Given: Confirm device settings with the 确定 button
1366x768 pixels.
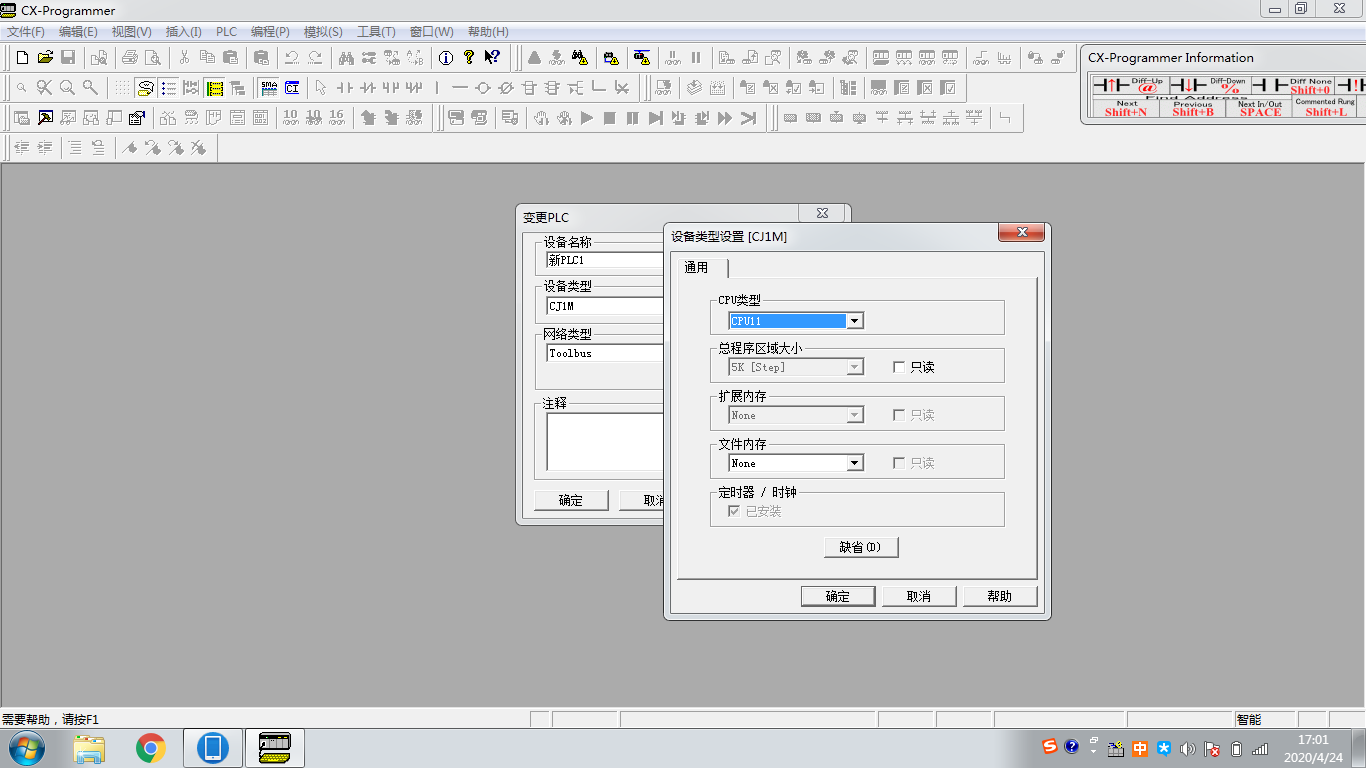Looking at the screenshot, I should tap(837, 595).
